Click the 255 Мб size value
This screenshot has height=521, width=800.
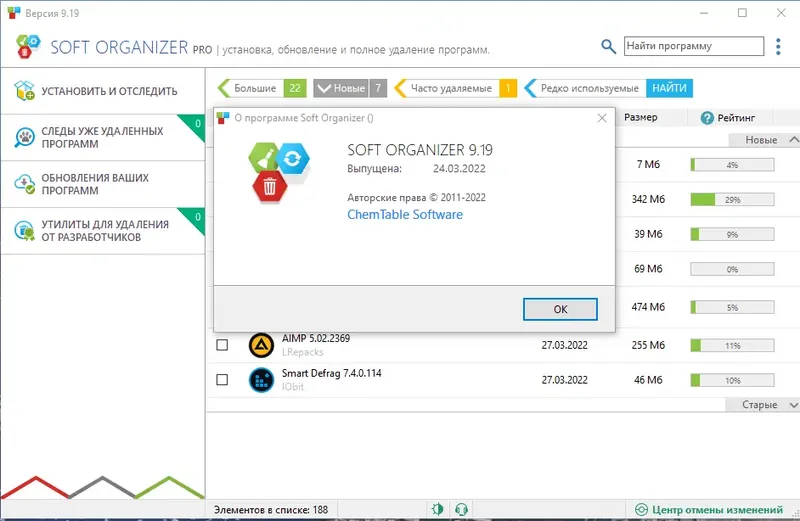(648, 345)
